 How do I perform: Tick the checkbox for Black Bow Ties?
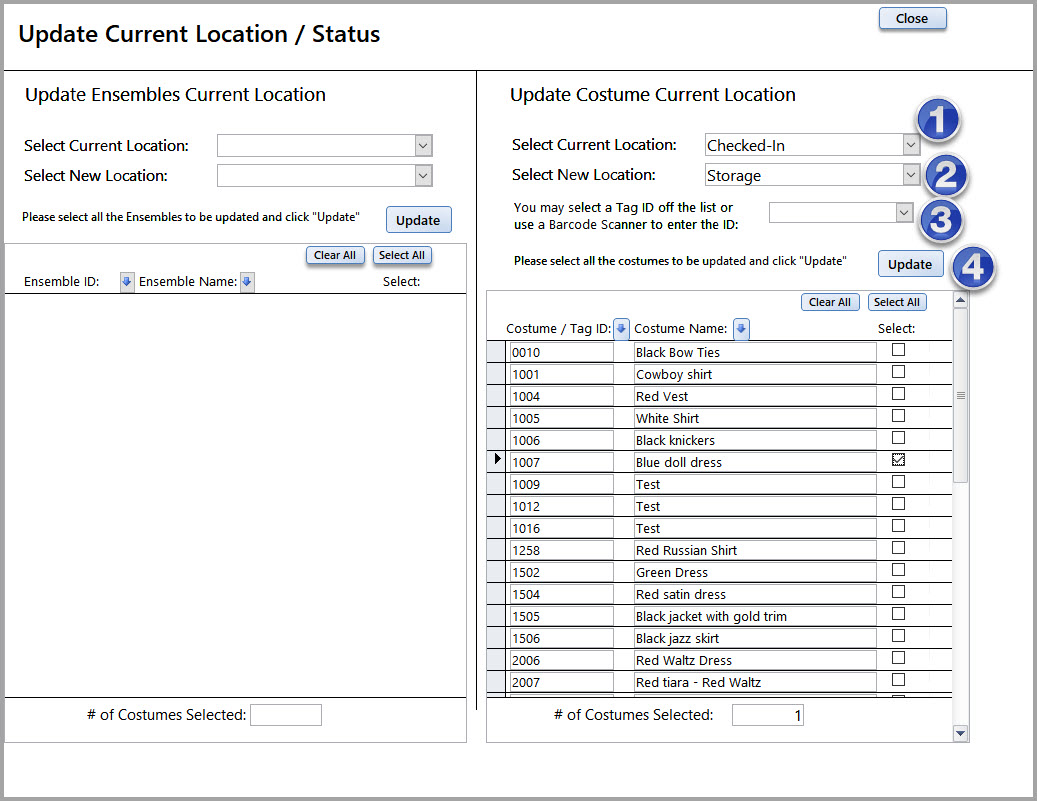tap(898, 350)
